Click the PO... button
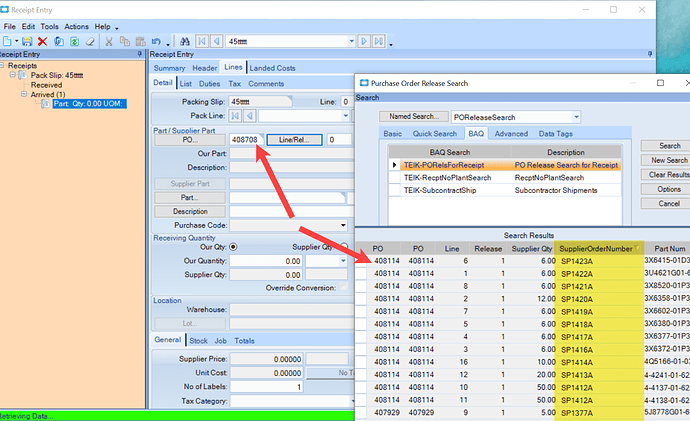690x421 pixels. point(190,140)
